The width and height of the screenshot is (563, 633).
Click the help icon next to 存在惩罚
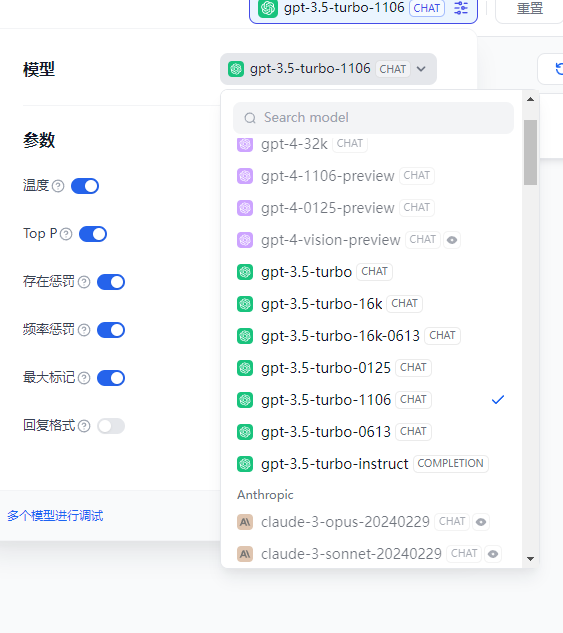(x=84, y=282)
